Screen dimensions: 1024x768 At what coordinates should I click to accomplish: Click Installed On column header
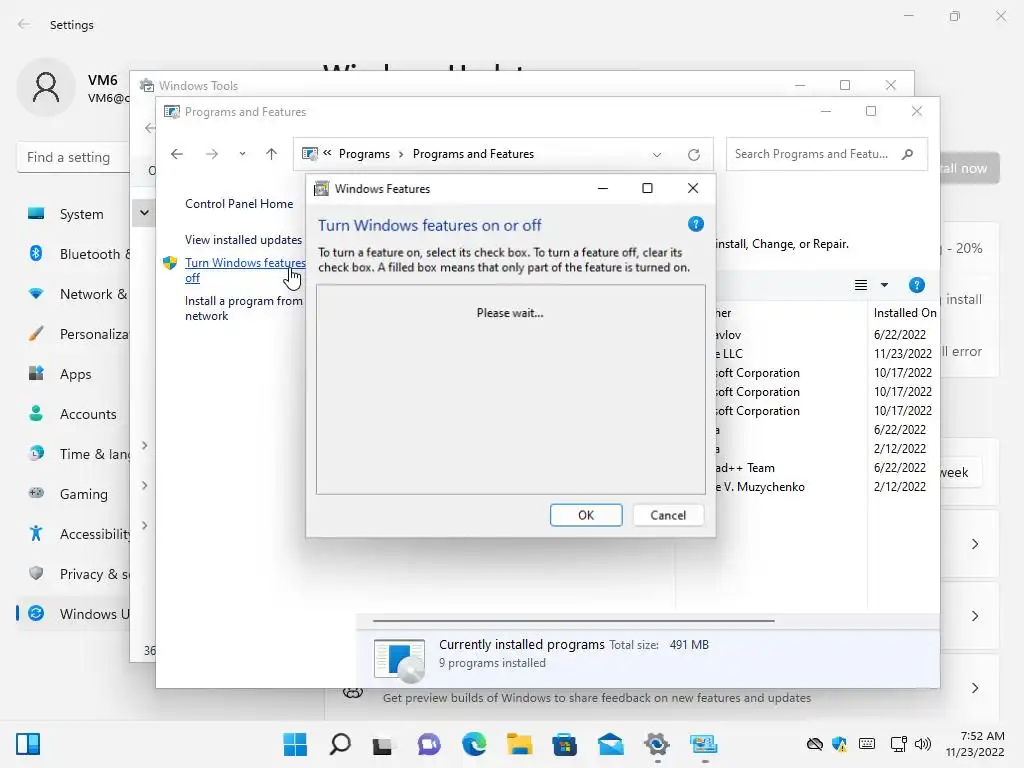point(904,313)
